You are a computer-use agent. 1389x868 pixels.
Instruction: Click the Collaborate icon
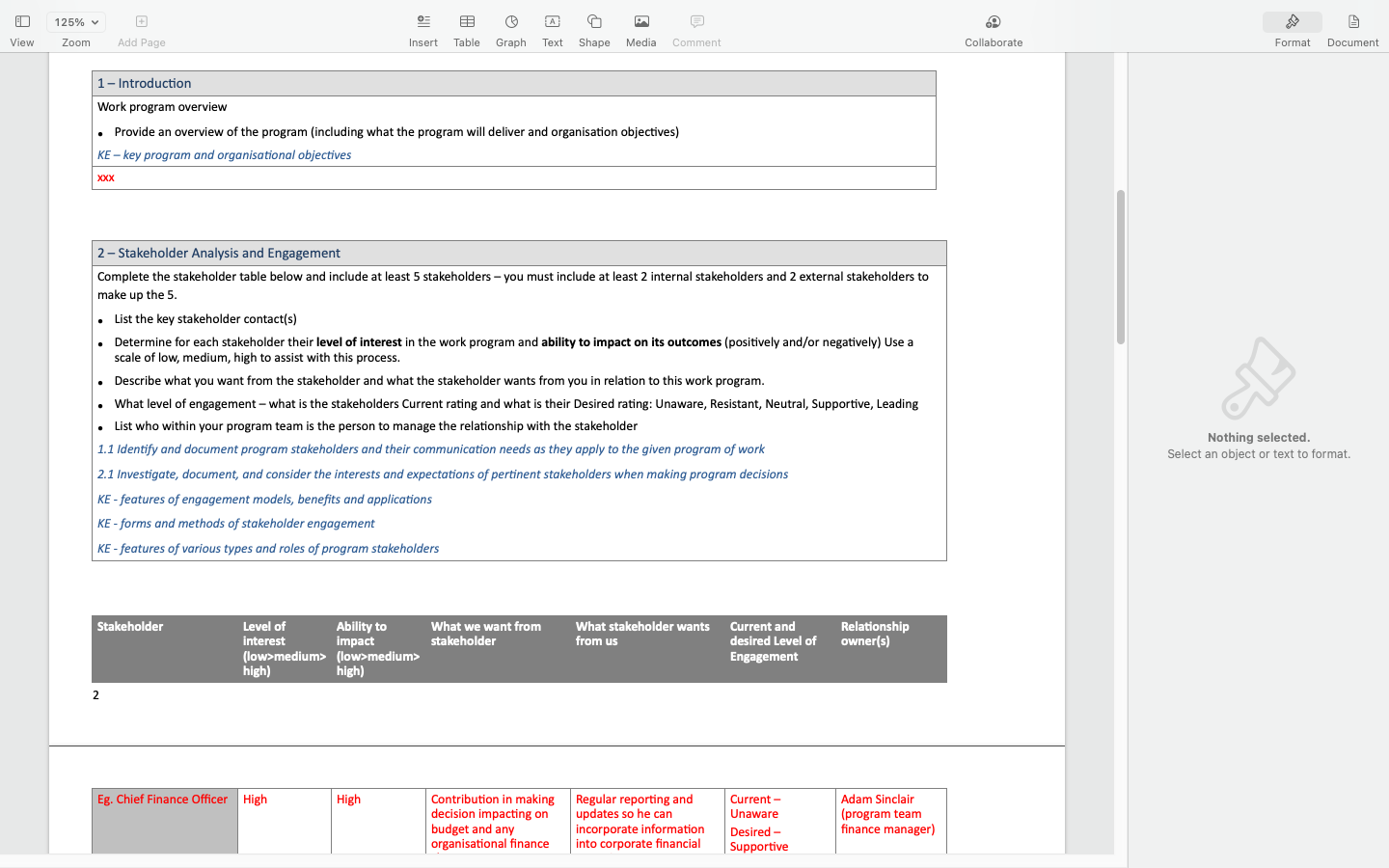tap(993, 29)
